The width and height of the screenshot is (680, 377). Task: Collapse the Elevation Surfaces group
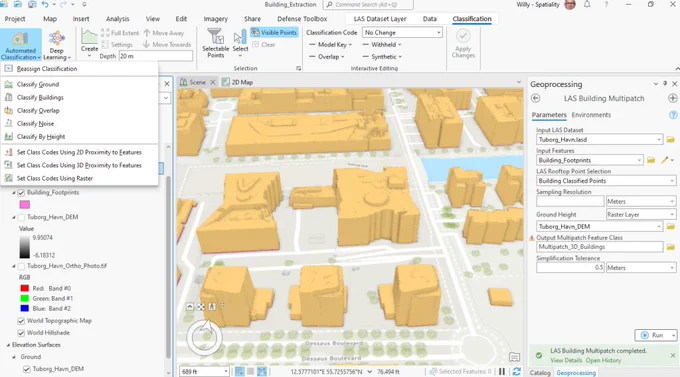(8, 345)
